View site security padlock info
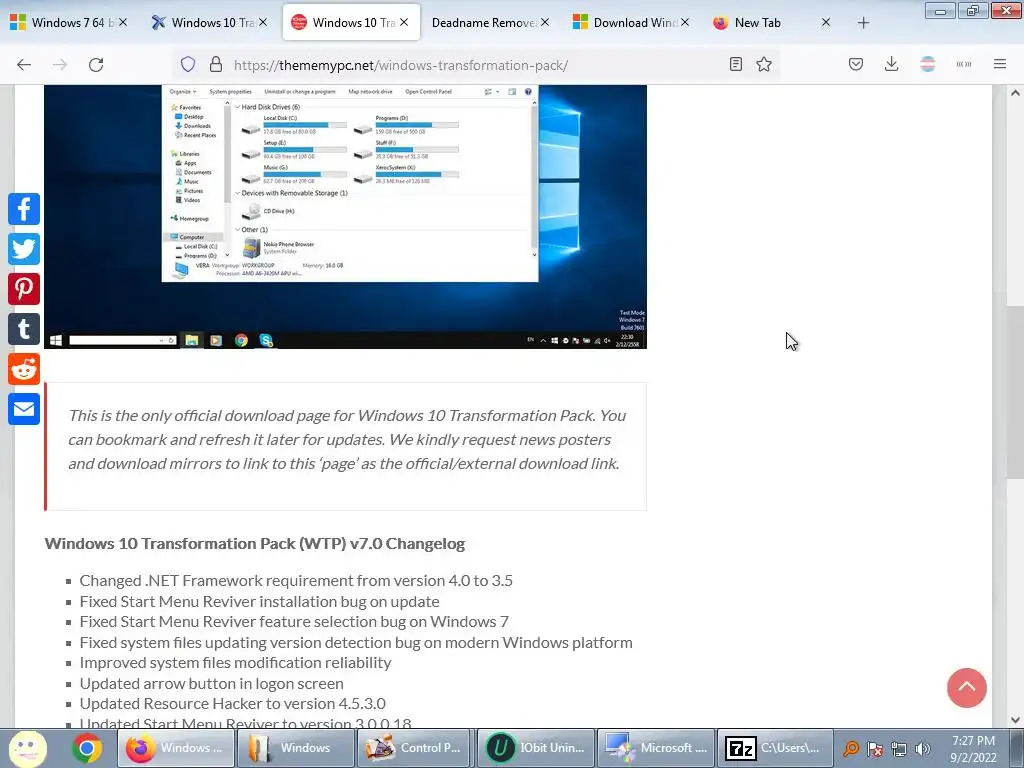The height and width of the screenshot is (768, 1024). tap(216, 65)
